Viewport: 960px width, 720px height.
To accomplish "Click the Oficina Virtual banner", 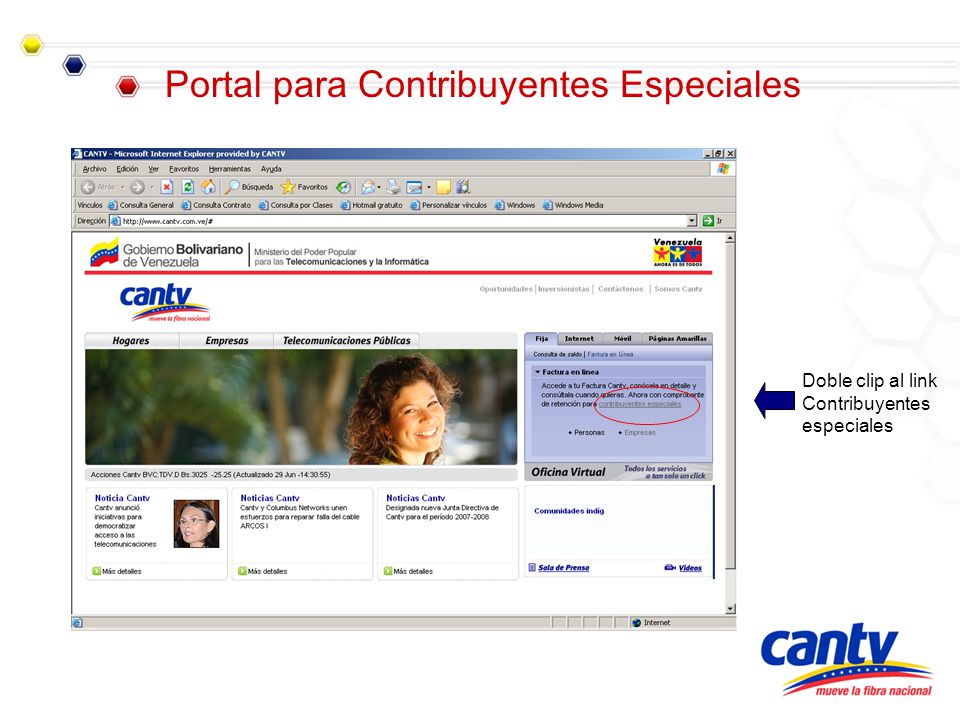I will coord(618,471).
